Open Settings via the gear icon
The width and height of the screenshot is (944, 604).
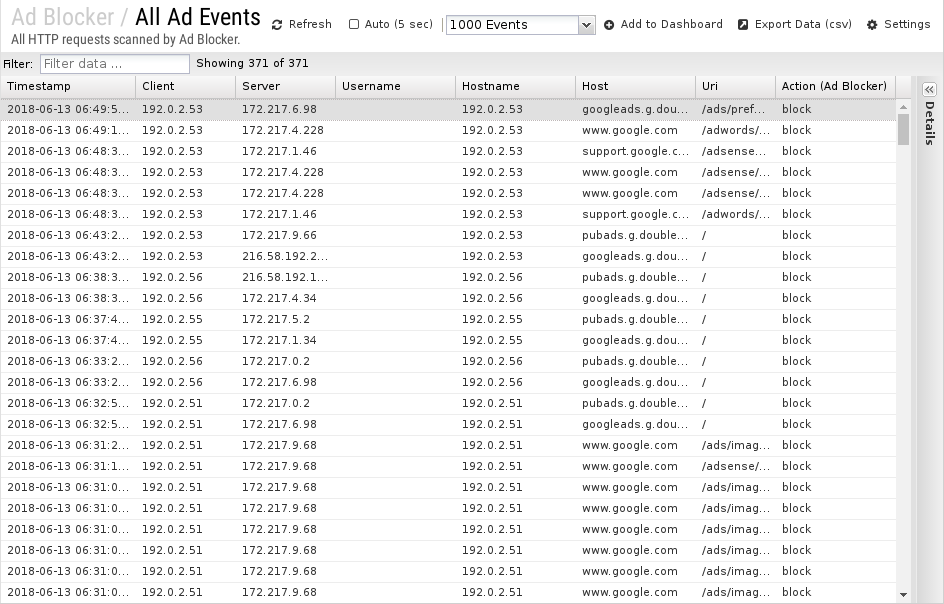(x=872, y=25)
